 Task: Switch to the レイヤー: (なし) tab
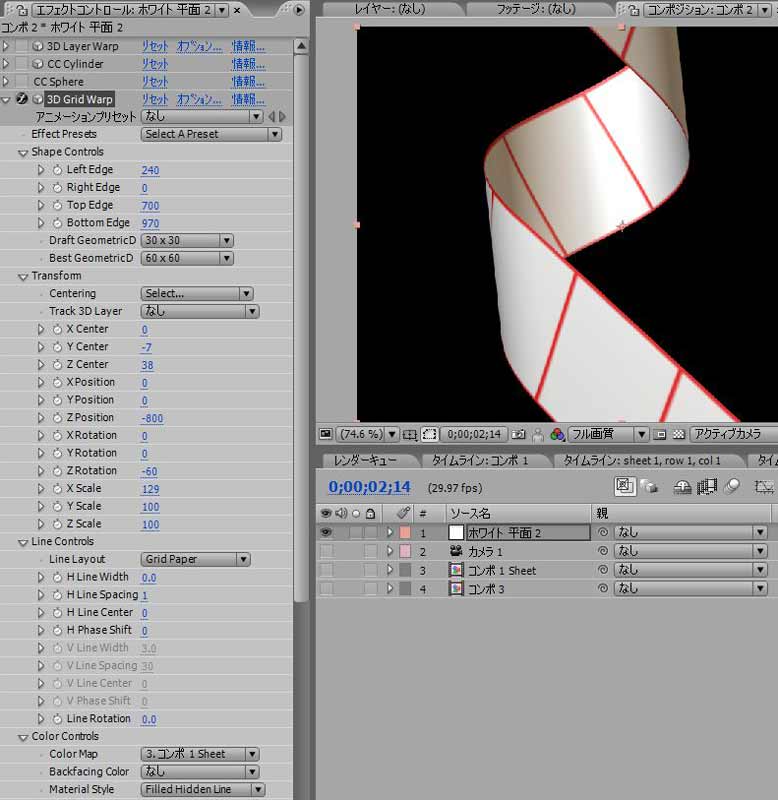[x=390, y=9]
